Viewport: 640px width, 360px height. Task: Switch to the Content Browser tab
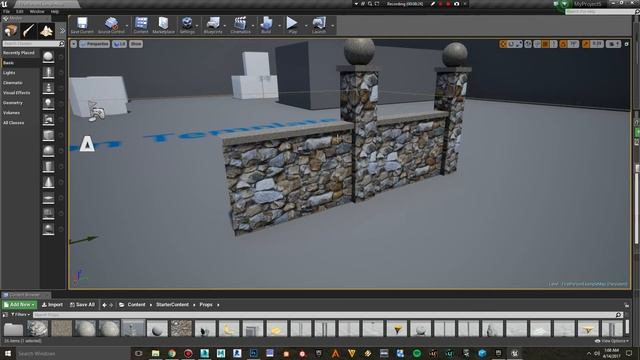coord(25,295)
